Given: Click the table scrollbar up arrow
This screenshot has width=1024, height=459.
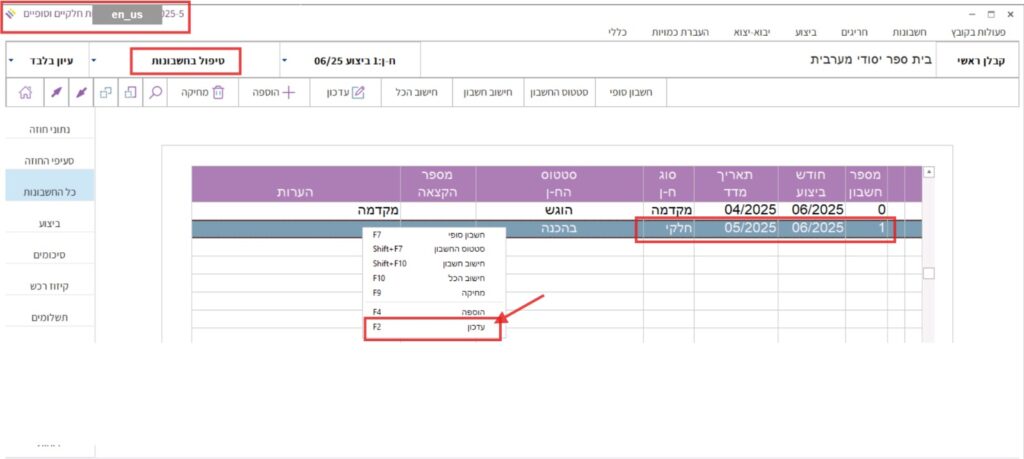Looking at the screenshot, I should (x=929, y=172).
